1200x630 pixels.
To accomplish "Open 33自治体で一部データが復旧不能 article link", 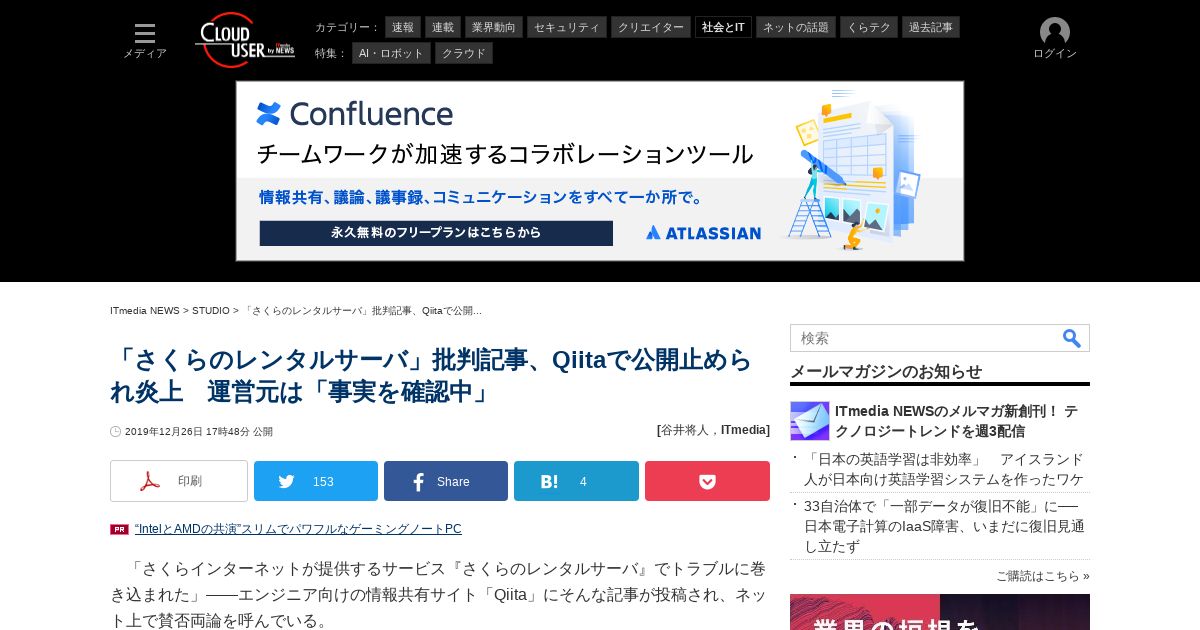I will [x=944, y=526].
